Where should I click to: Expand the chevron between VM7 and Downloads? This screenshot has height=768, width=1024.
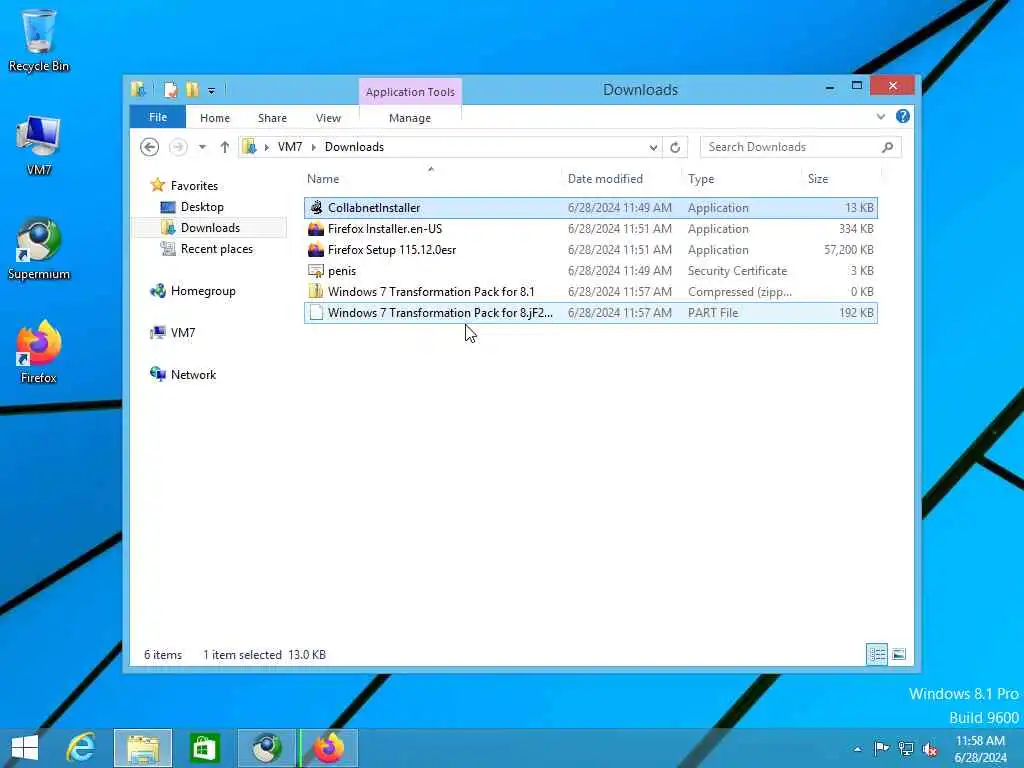(x=313, y=147)
